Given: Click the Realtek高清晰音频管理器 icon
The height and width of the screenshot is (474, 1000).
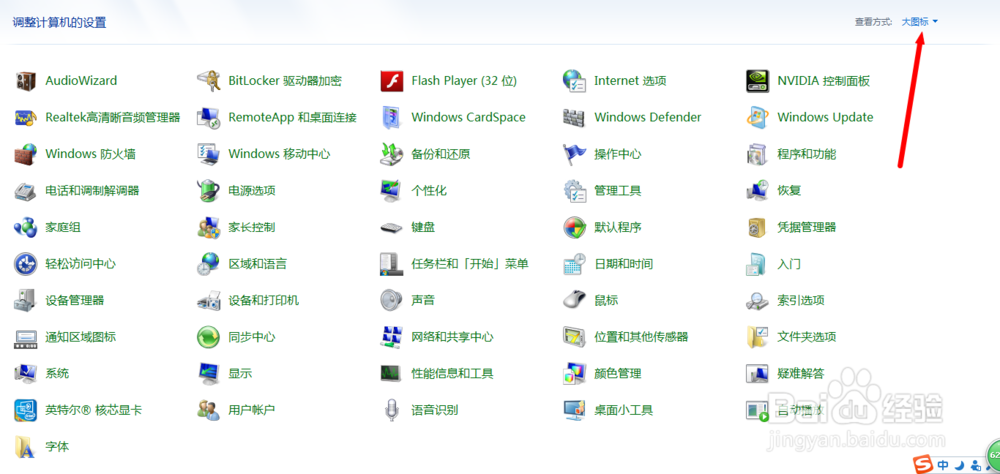Looking at the screenshot, I should (26, 117).
